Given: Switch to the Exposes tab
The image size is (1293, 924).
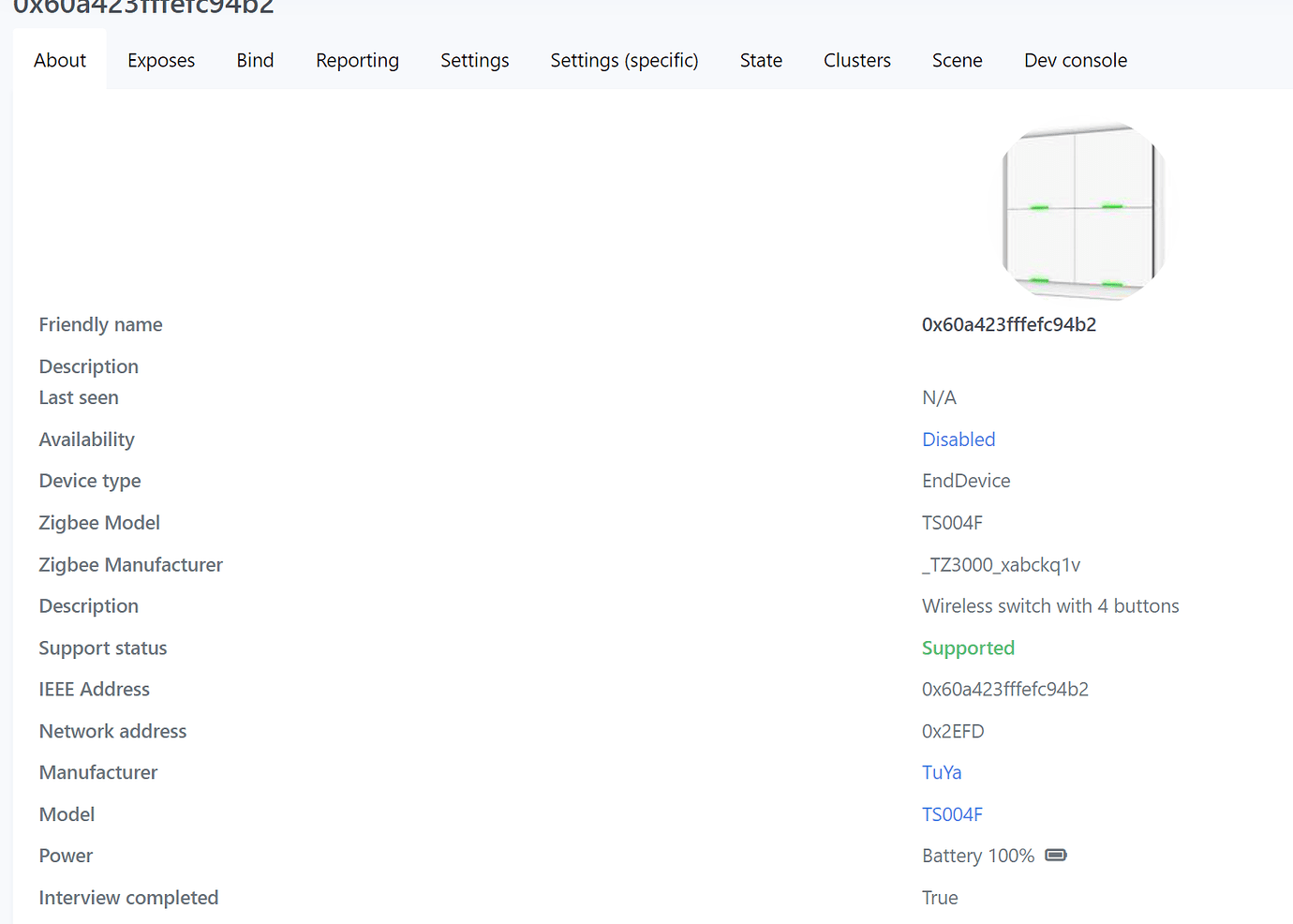Looking at the screenshot, I should point(160,60).
